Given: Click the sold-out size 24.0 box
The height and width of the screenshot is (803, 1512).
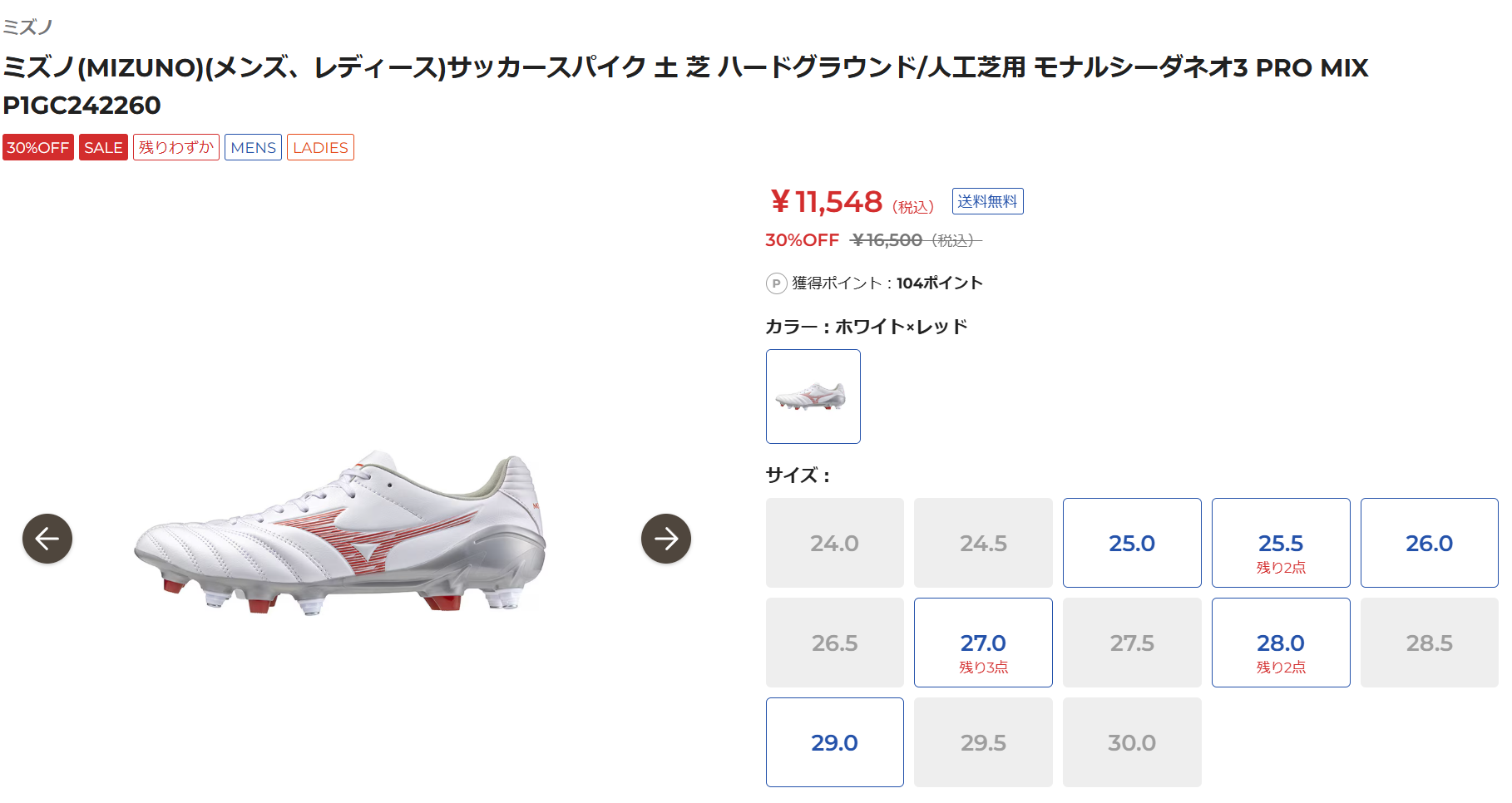Looking at the screenshot, I should tap(834, 543).
